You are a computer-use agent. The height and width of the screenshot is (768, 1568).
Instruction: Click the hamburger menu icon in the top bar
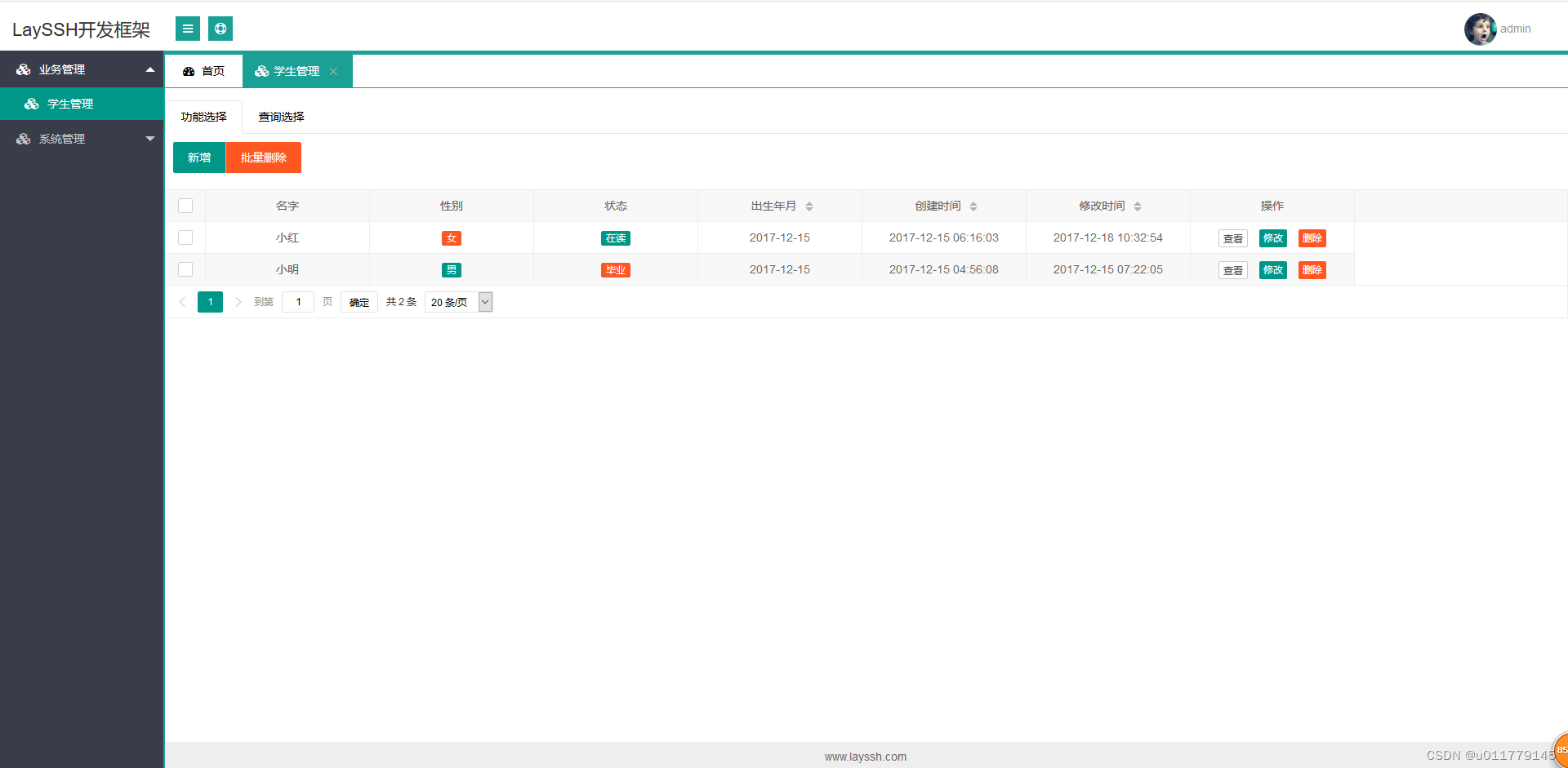pos(187,28)
